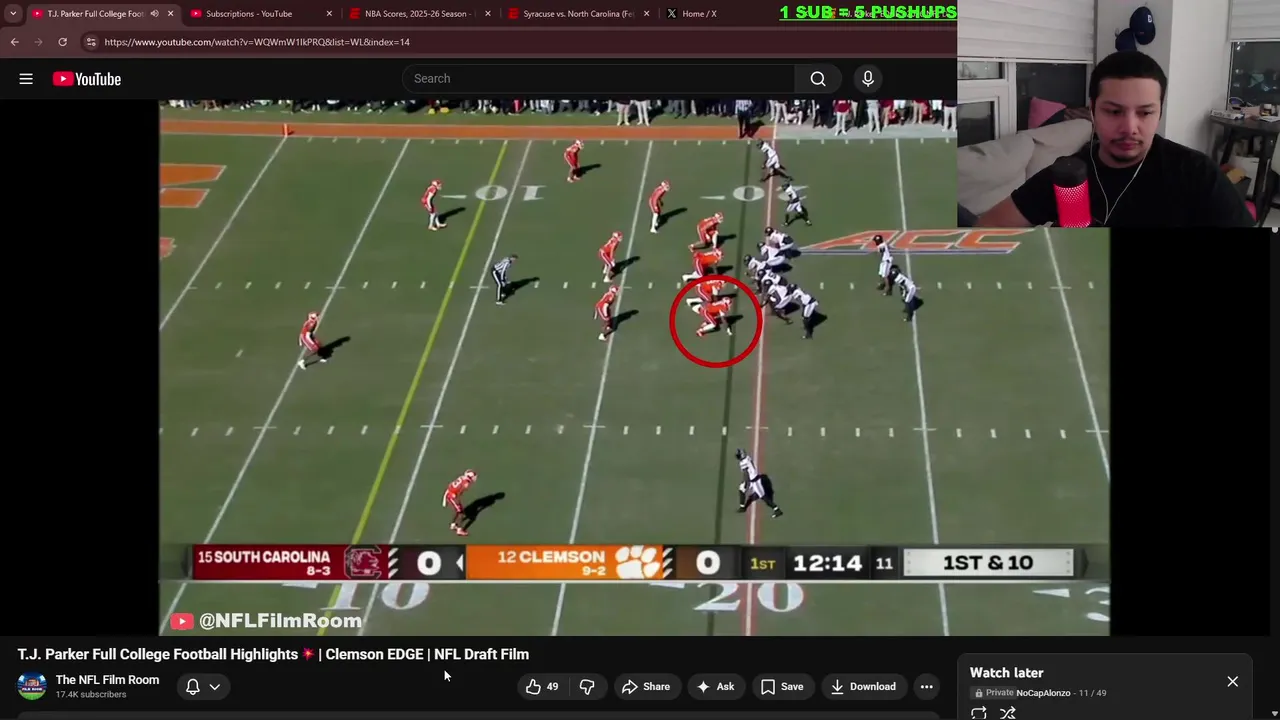Dislike the video with thumbs down
1280x720 pixels.
[587, 687]
